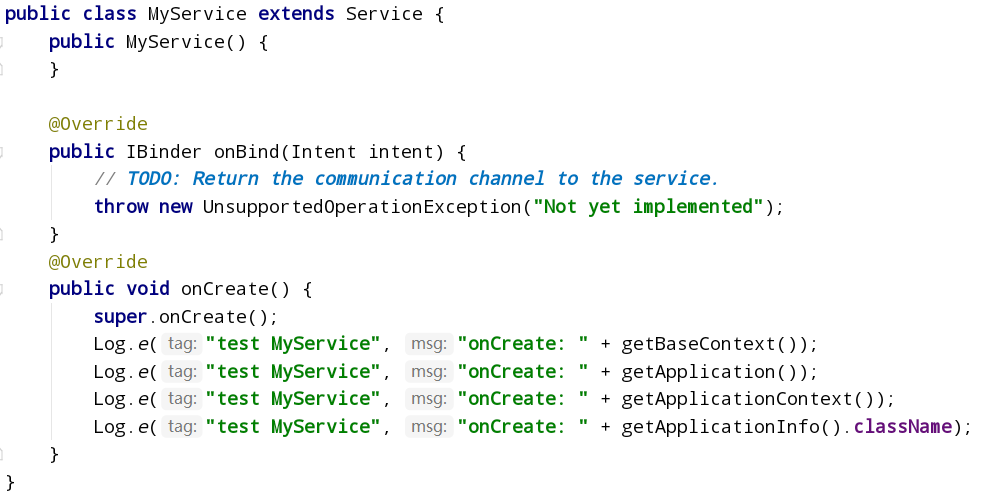
Task: Click the purple className field
Action: tap(903, 427)
